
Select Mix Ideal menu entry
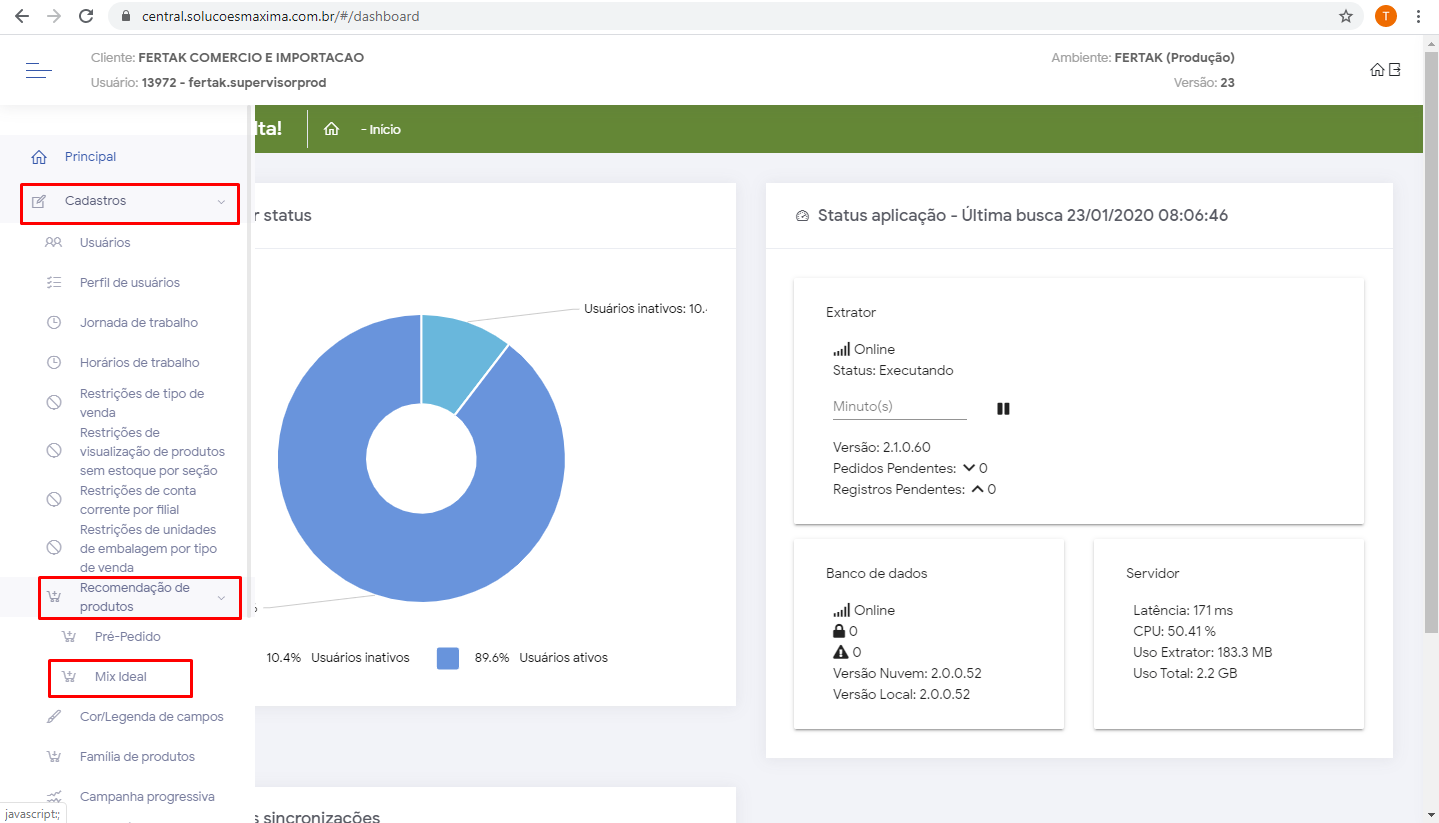120,677
